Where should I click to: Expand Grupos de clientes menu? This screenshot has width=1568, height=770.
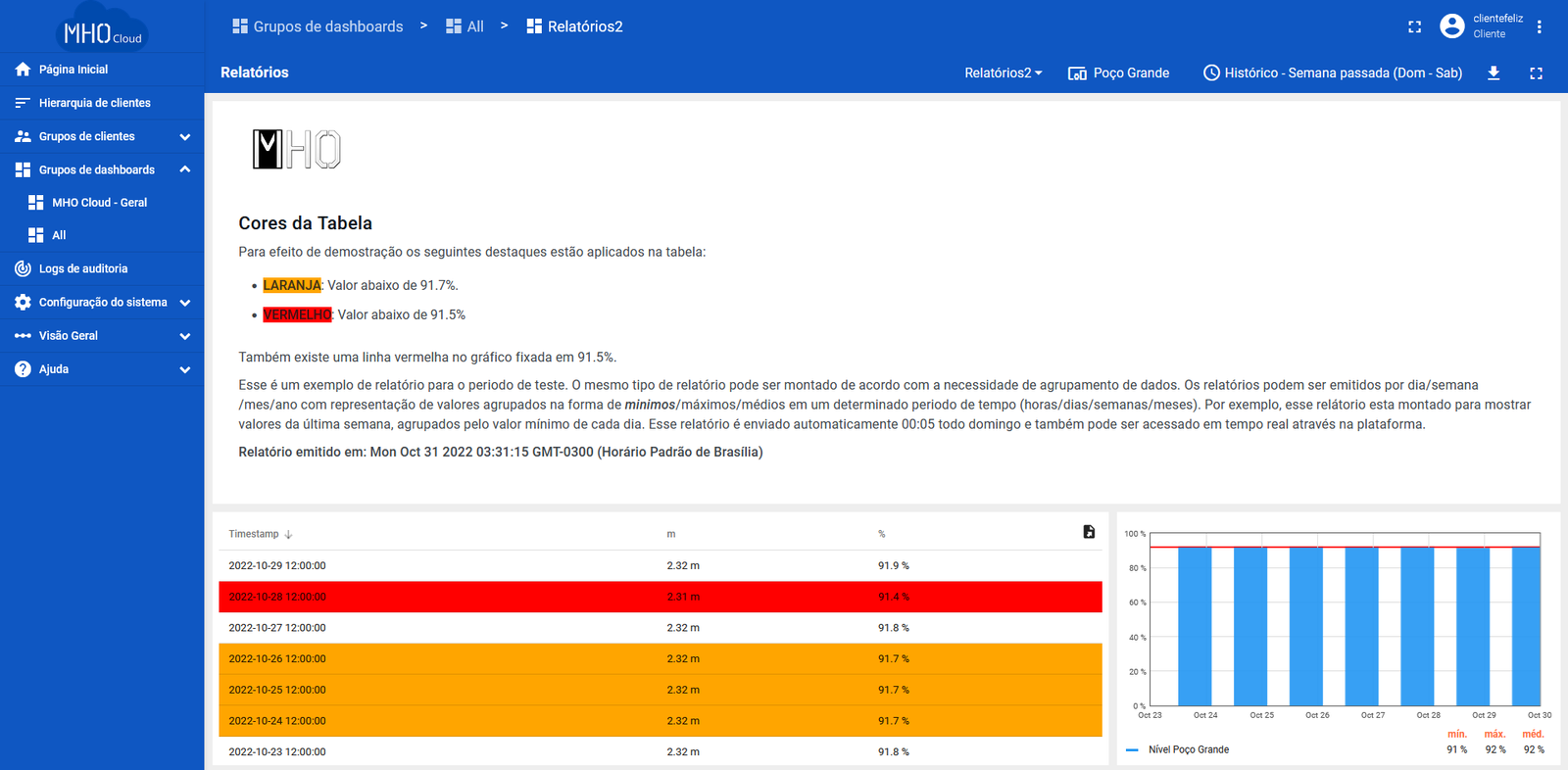tap(184, 136)
